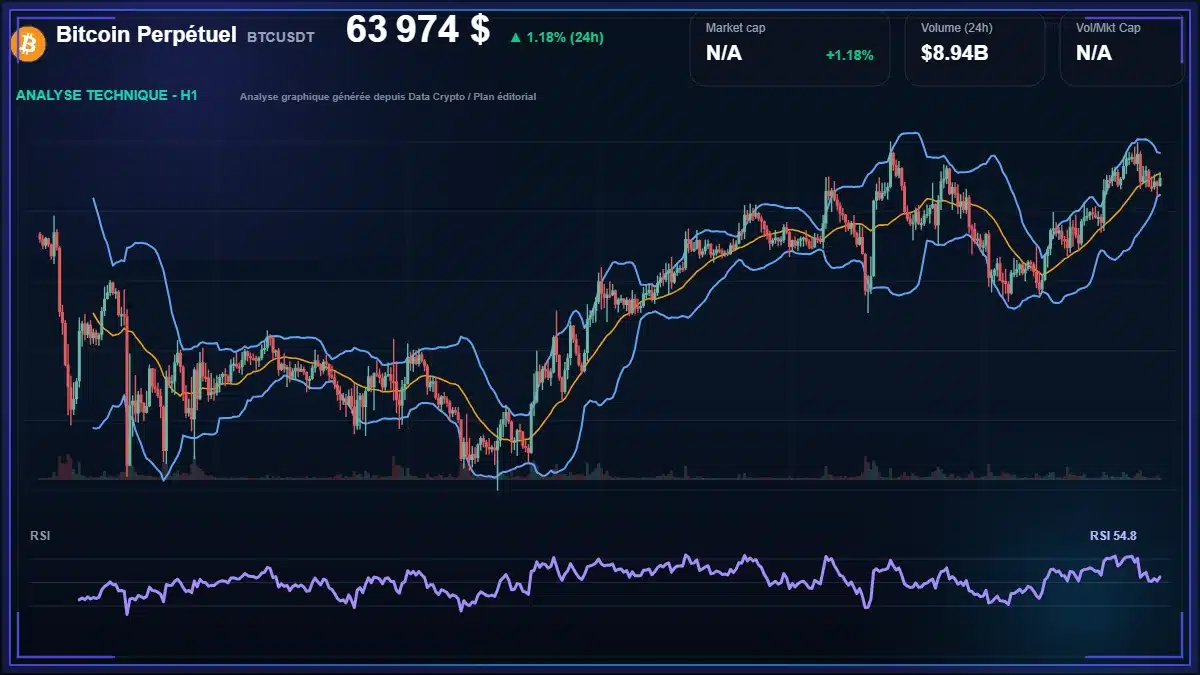Click the BTCUSDT ticker label
The height and width of the screenshot is (675, 1200).
click(x=280, y=37)
